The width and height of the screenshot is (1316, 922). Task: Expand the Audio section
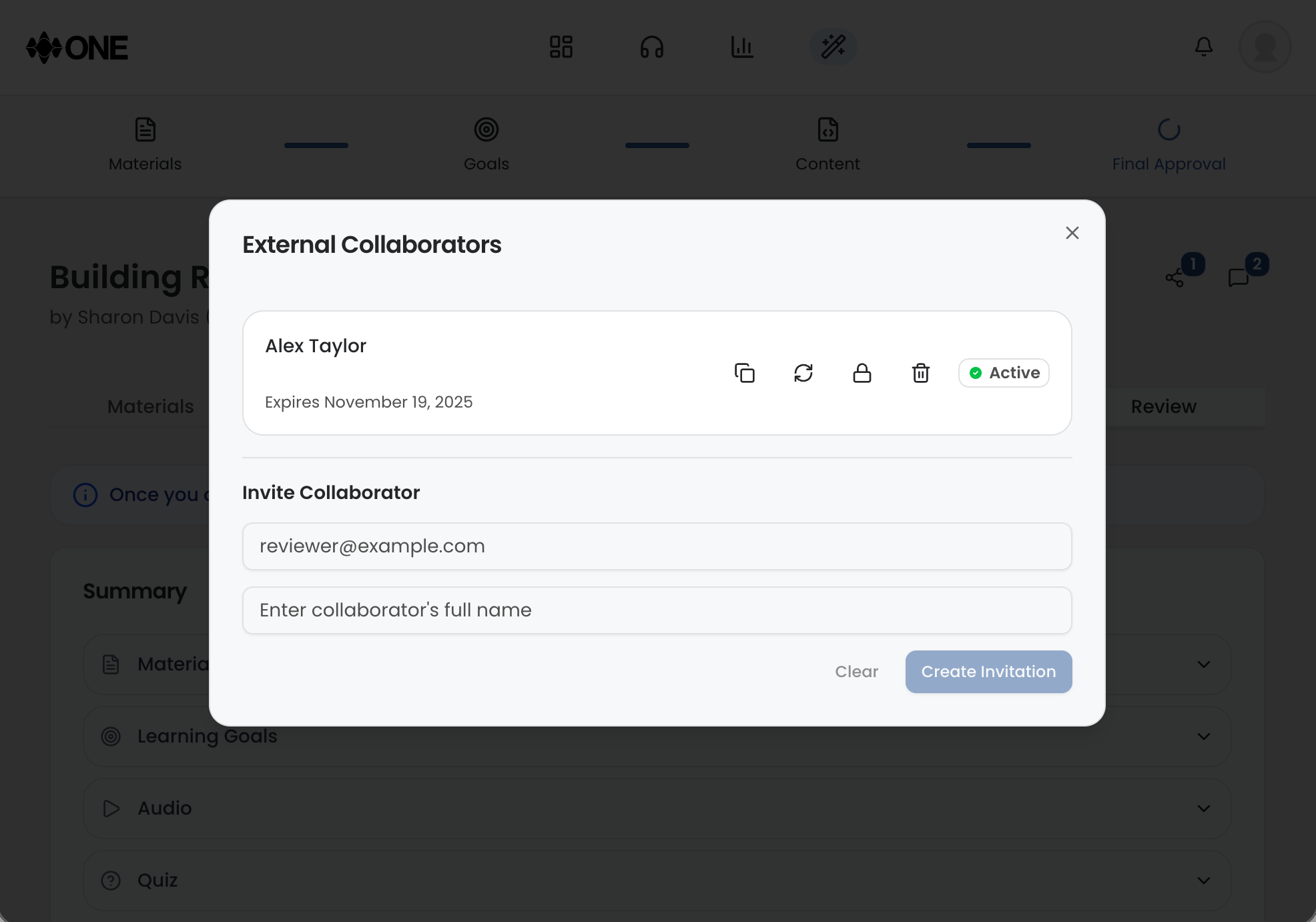(x=1204, y=809)
